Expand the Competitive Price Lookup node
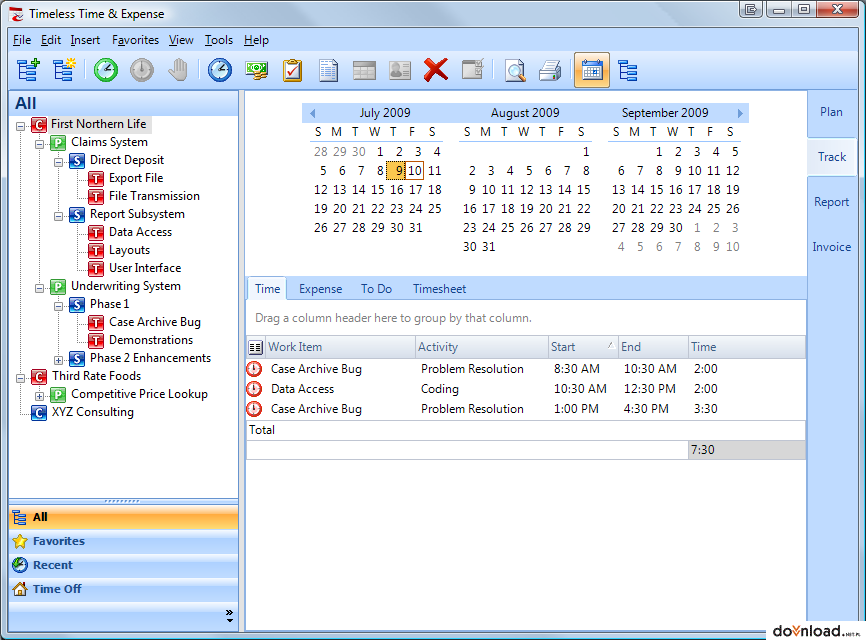 pyautogui.click(x=40, y=396)
